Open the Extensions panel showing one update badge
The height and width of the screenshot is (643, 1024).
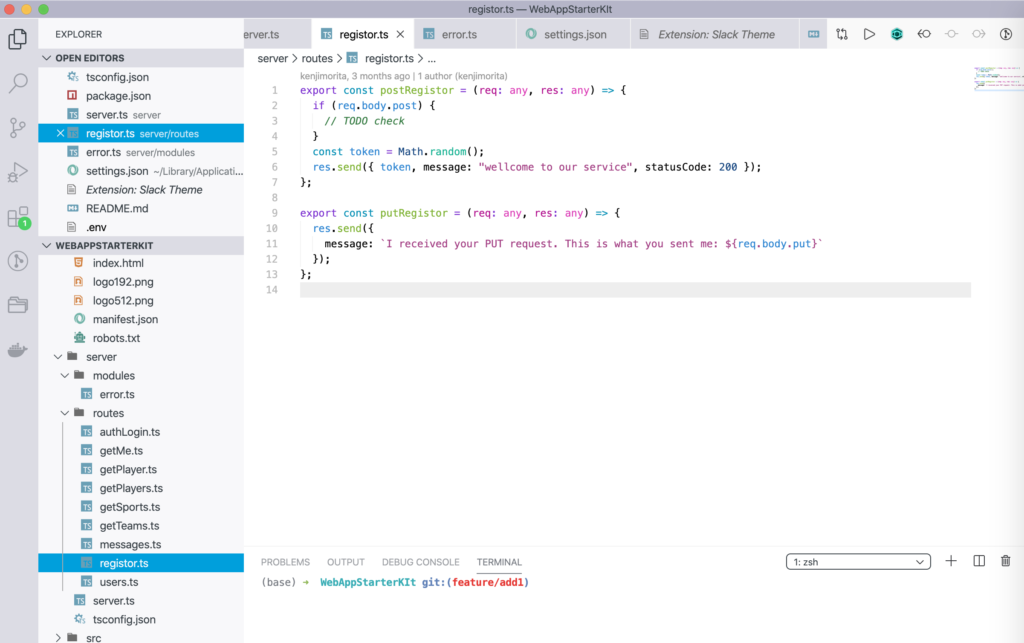pyautogui.click(x=16, y=218)
